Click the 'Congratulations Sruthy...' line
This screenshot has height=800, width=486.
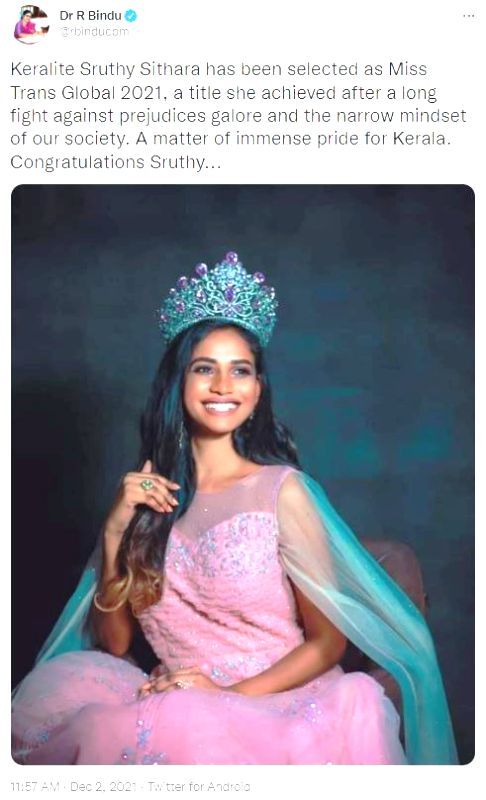[x=116, y=162]
